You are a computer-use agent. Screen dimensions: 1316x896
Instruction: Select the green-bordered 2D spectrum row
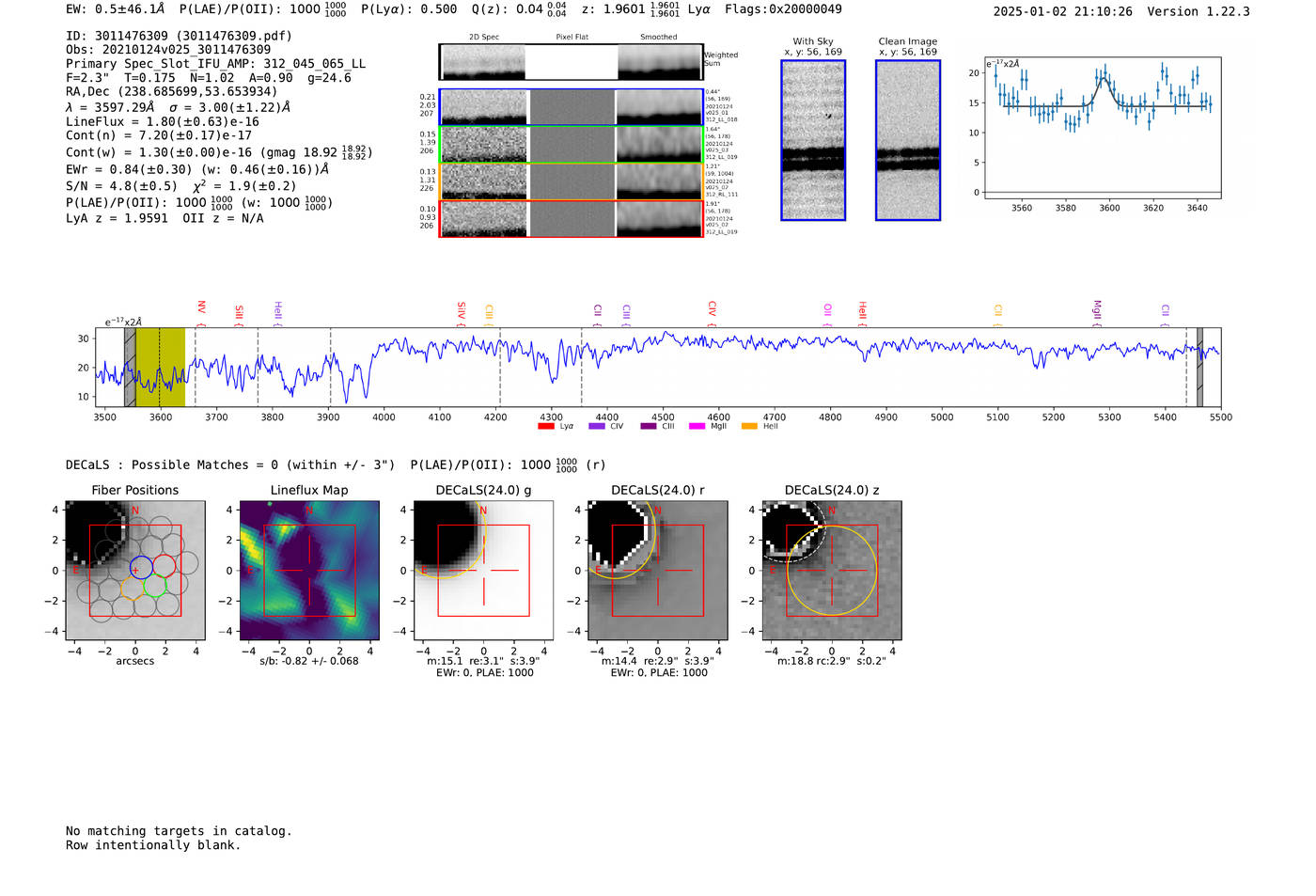click(x=572, y=144)
